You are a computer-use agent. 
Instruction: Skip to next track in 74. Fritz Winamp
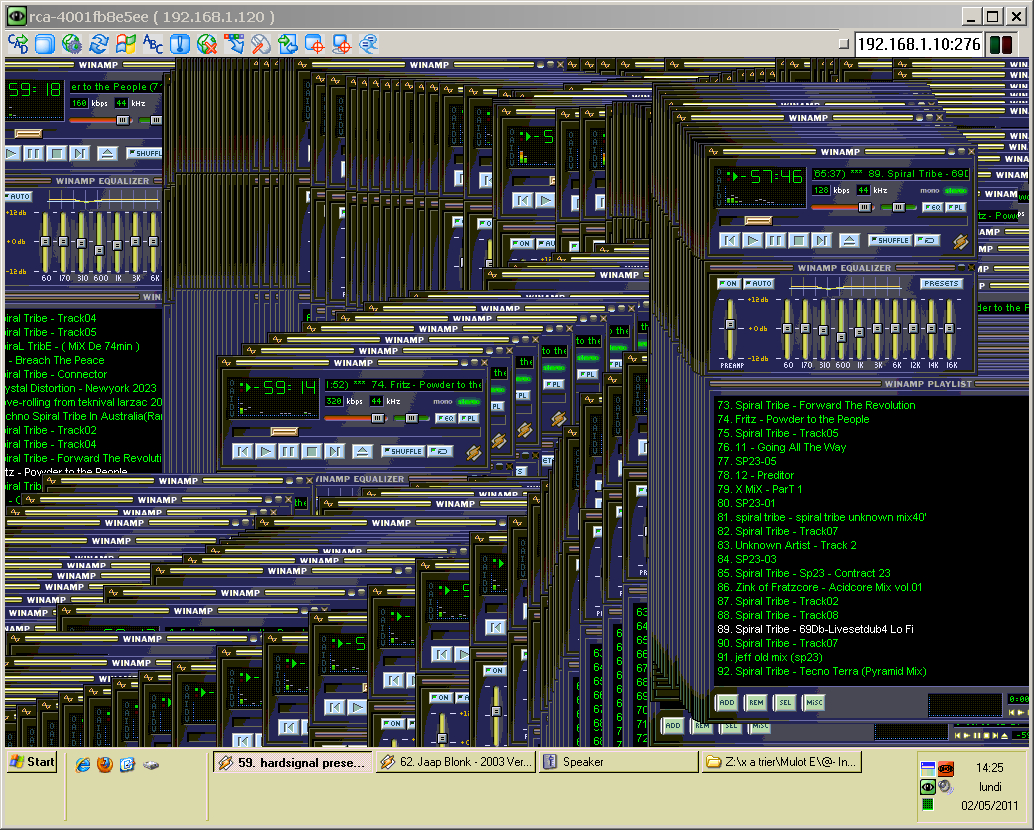pos(335,452)
